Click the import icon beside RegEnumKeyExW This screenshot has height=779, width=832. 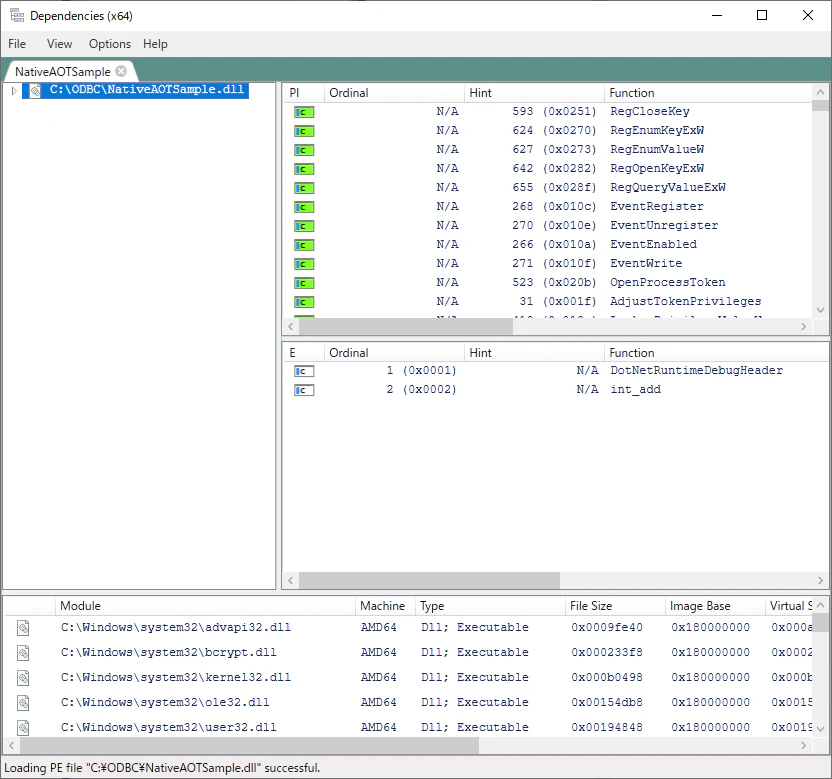304,131
